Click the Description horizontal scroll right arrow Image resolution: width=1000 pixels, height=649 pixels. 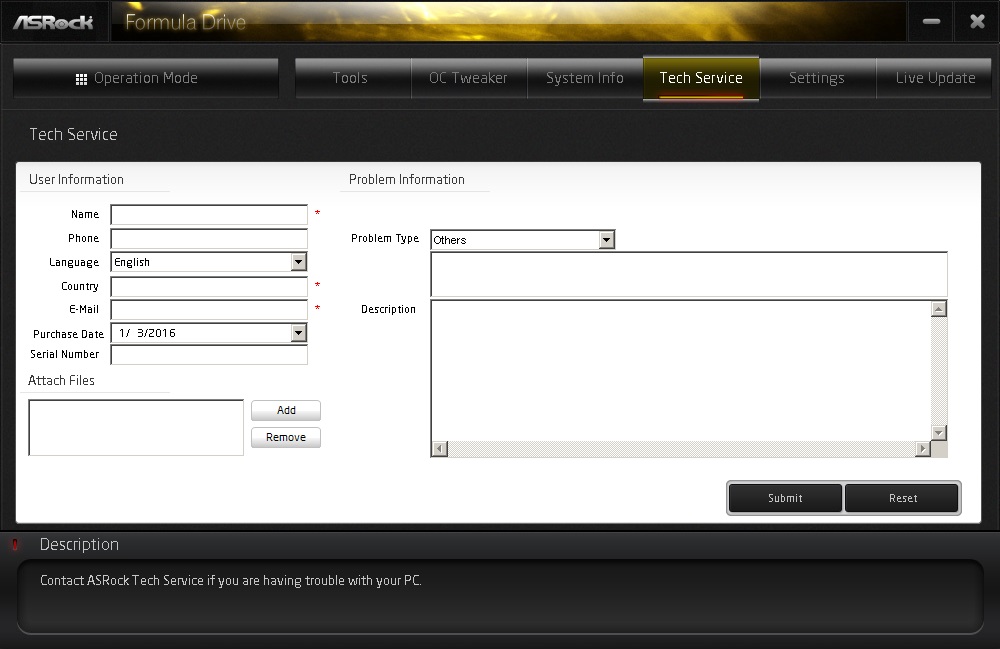(923, 449)
